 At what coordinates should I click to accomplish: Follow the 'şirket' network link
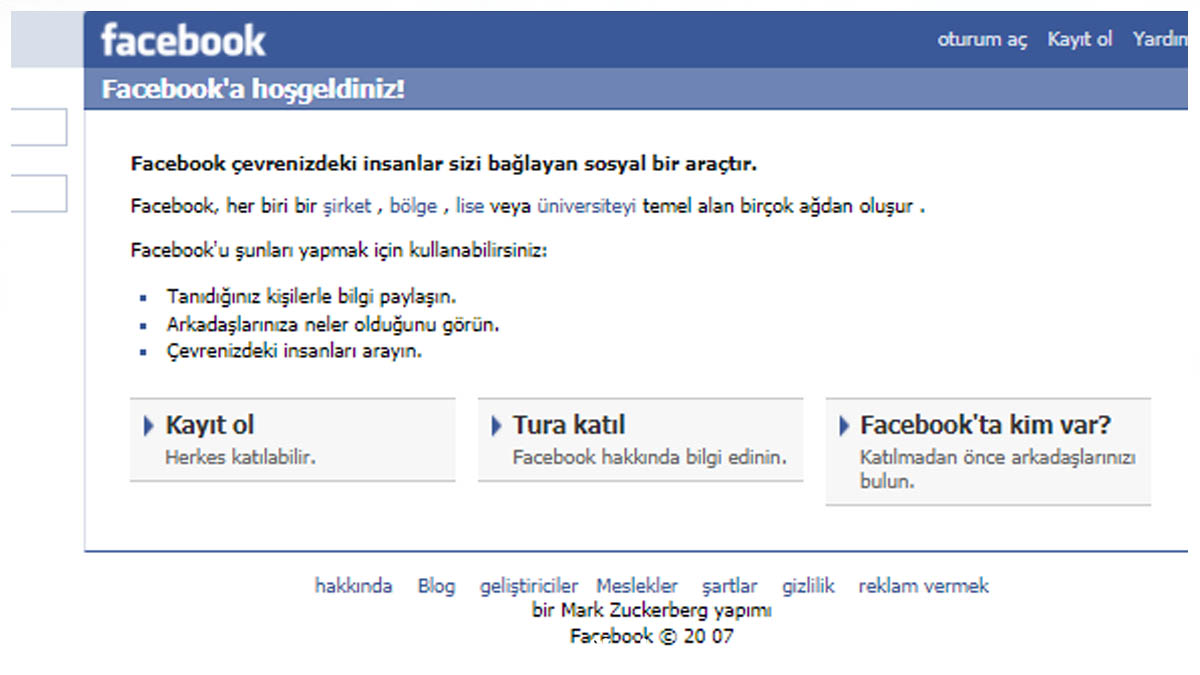pos(346,207)
